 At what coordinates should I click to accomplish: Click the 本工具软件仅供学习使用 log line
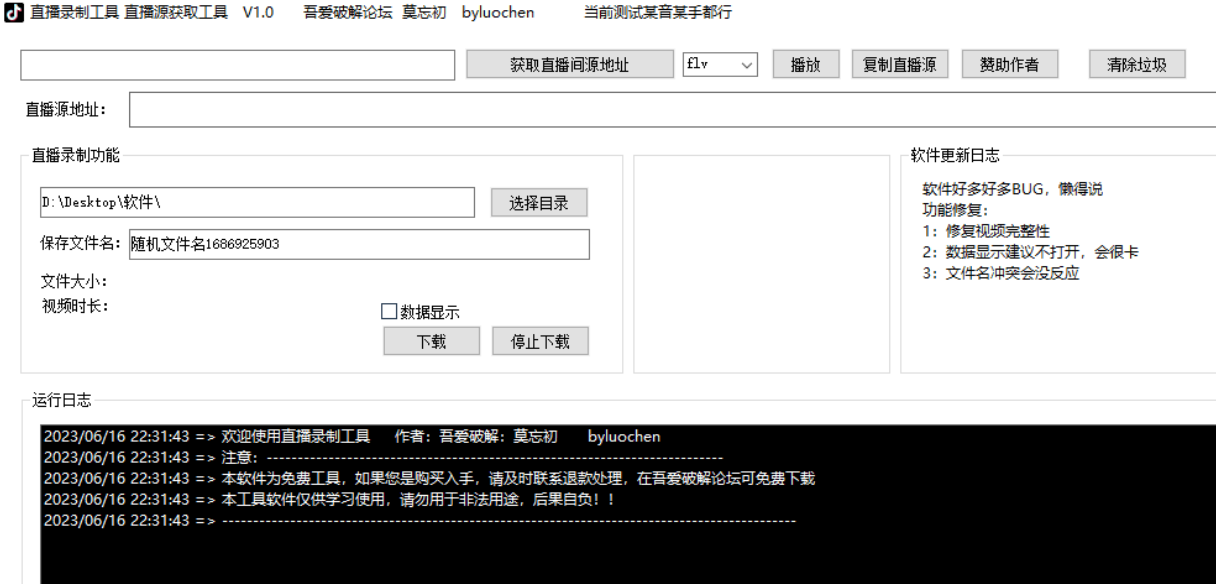click(330, 500)
